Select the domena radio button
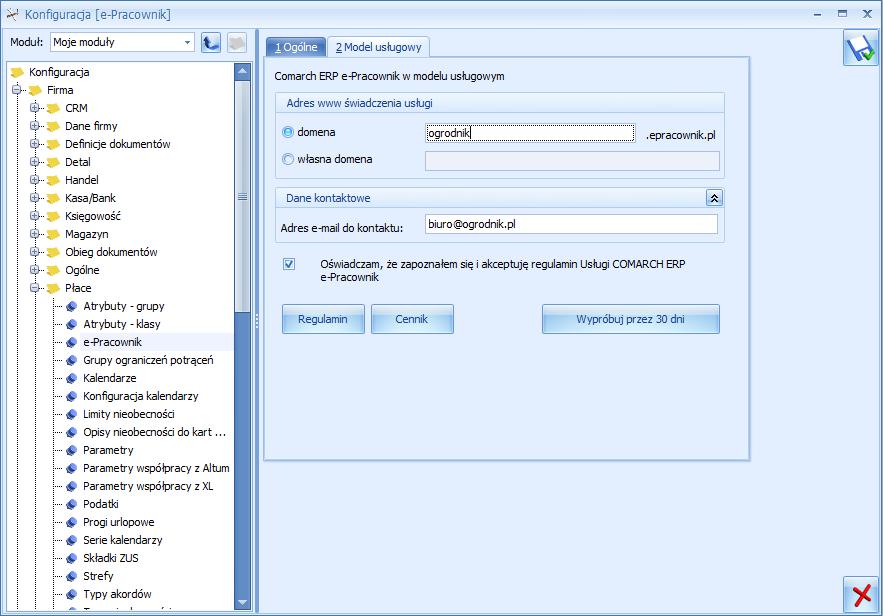This screenshot has width=883, height=616. [288, 132]
